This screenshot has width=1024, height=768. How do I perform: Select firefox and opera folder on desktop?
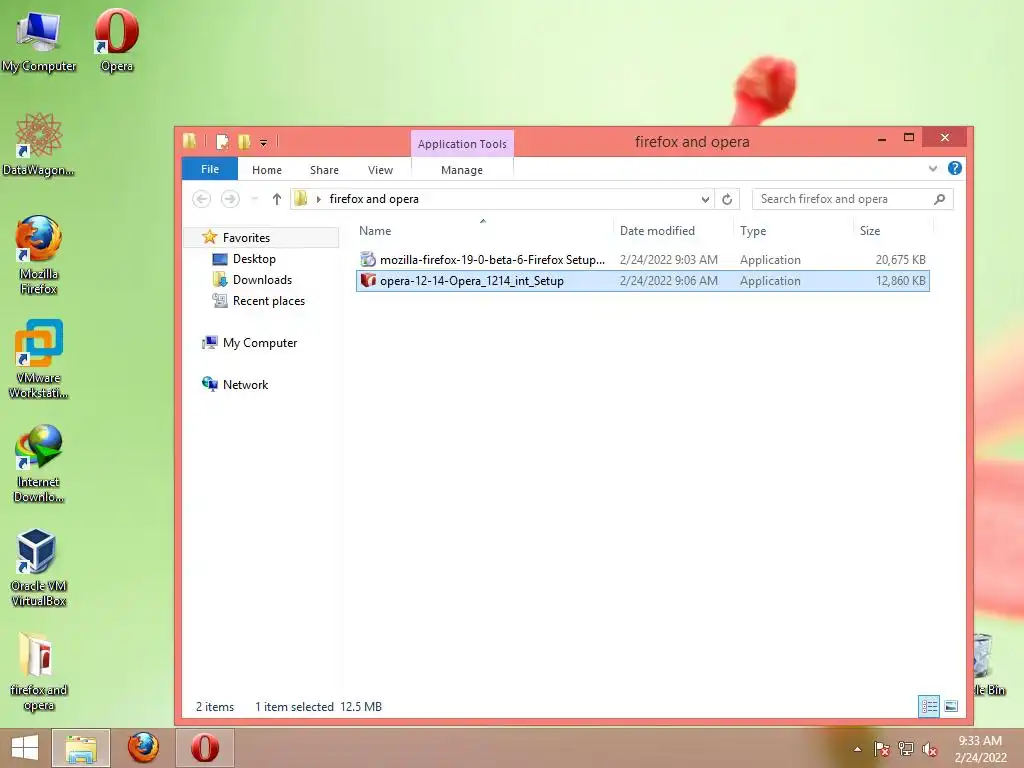point(39,673)
